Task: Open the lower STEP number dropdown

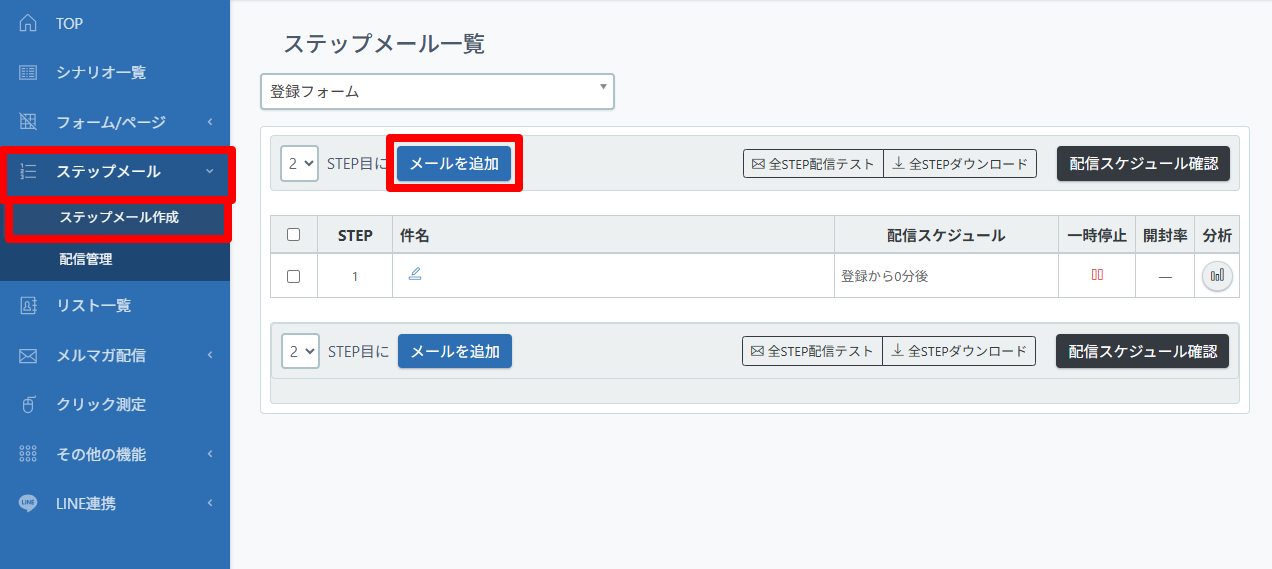Action: click(300, 351)
